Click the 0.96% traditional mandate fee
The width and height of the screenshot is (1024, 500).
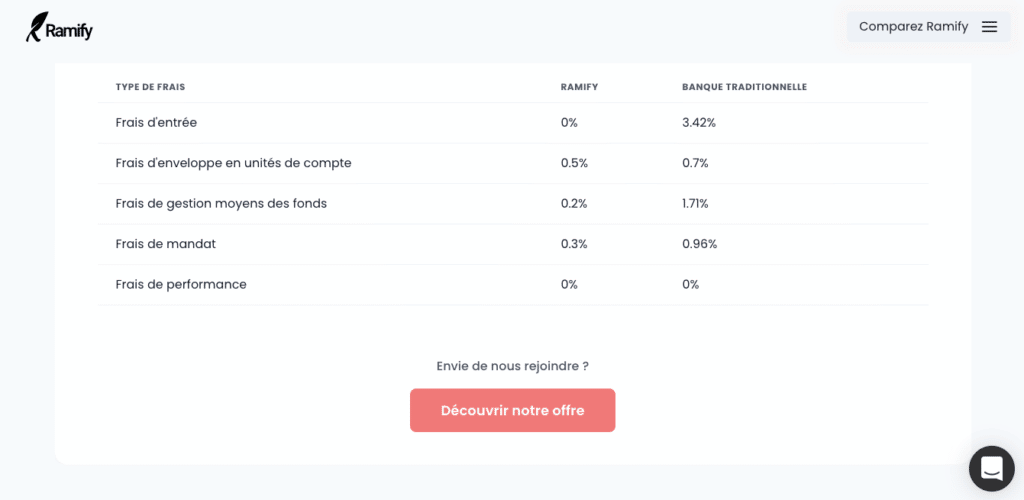click(x=699, y=244)
